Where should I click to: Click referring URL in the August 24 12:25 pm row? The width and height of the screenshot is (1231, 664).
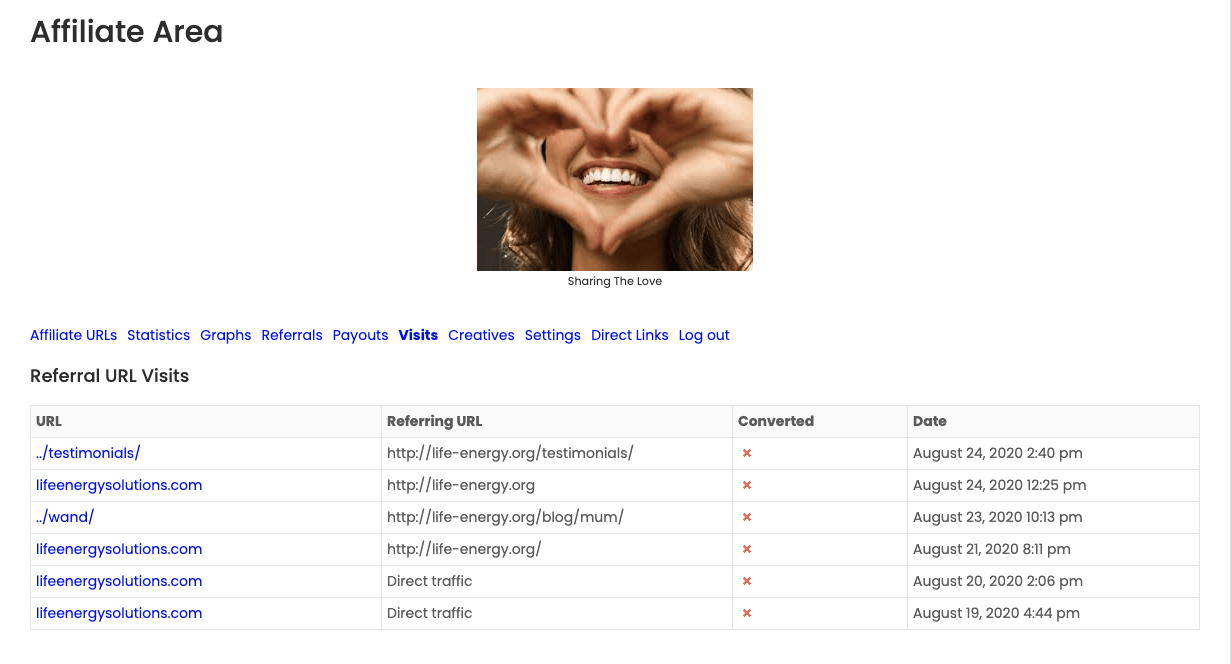pos(461,485)
